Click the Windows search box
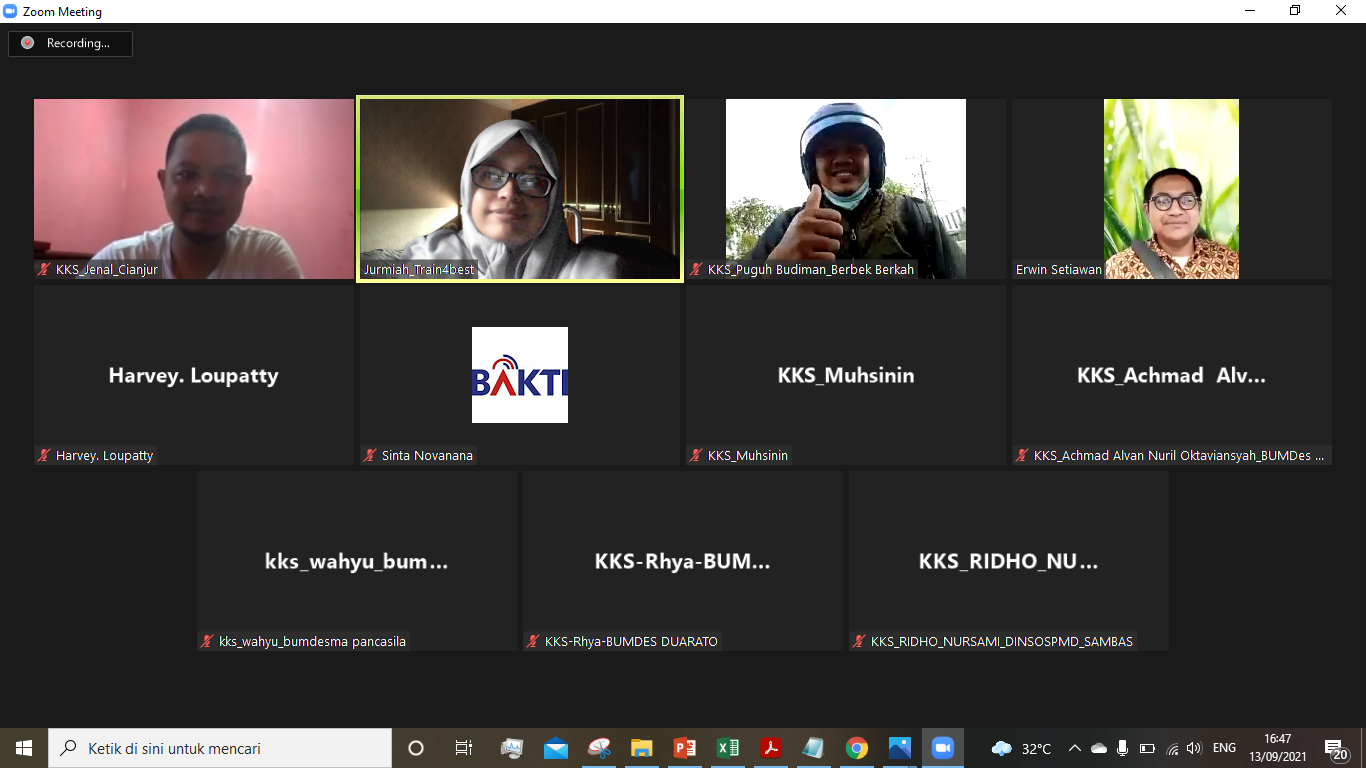The height and width of the screenshot is (768, 1366). pyautogui.click(x=220, y=748)
